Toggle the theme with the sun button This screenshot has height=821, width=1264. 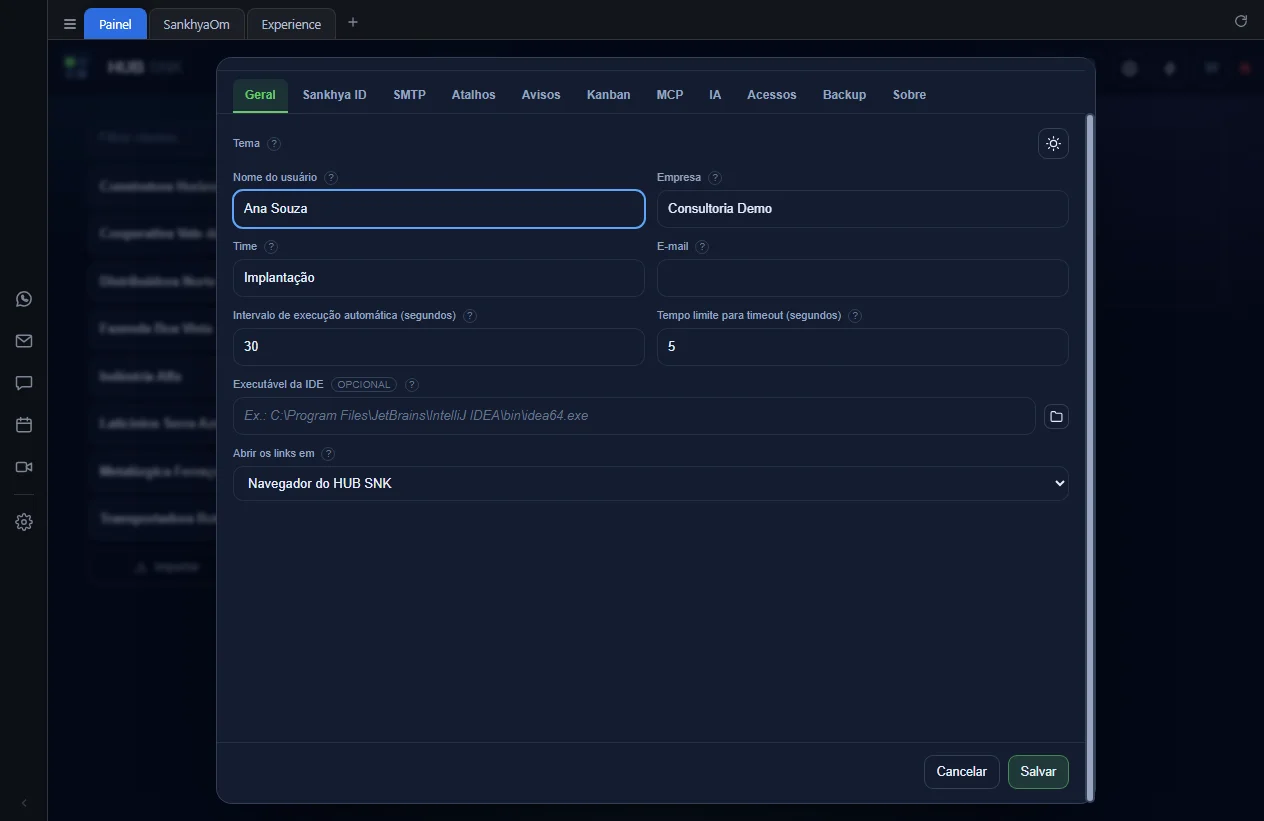[1053, 144]
